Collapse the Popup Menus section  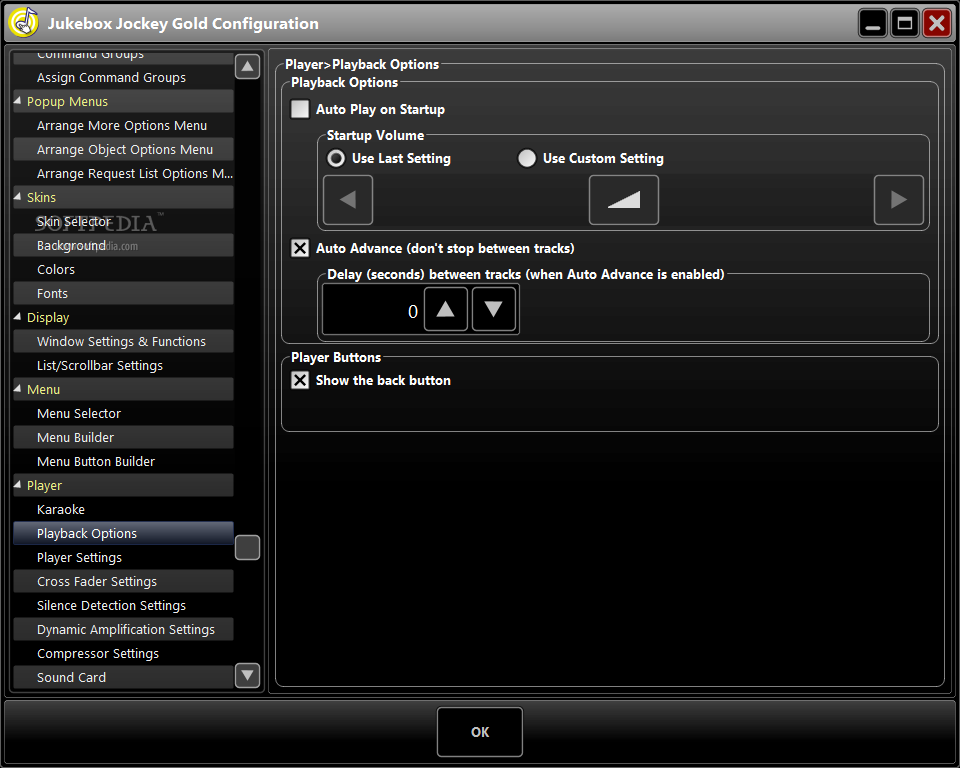pyautogui.click(x=18, y=100)
